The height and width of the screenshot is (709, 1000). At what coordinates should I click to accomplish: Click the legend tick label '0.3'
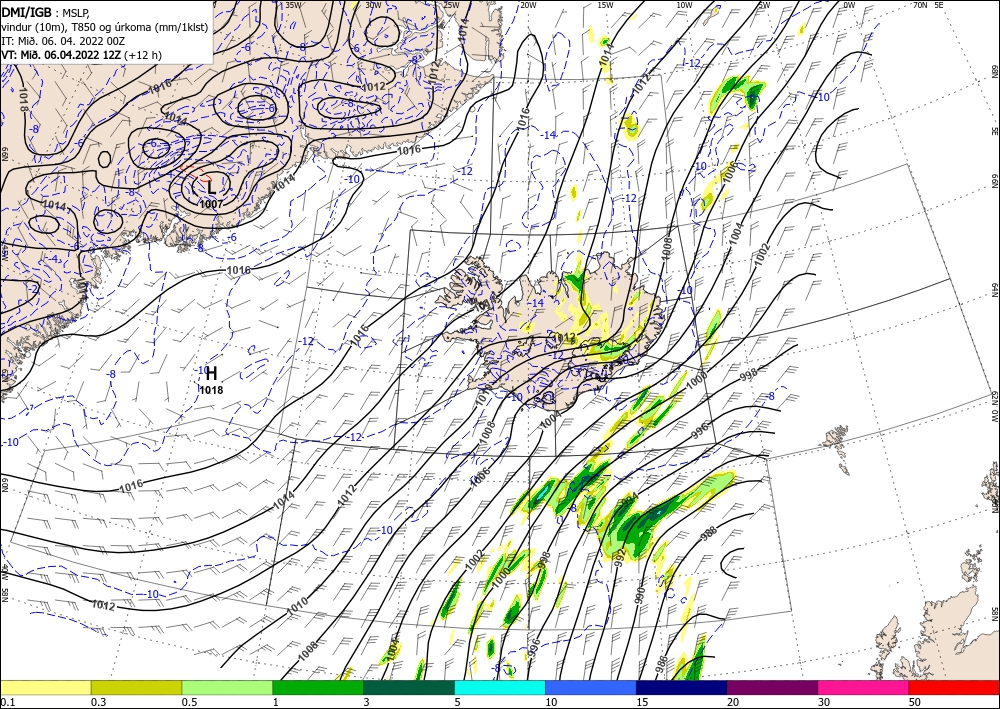tap(99, 703)
